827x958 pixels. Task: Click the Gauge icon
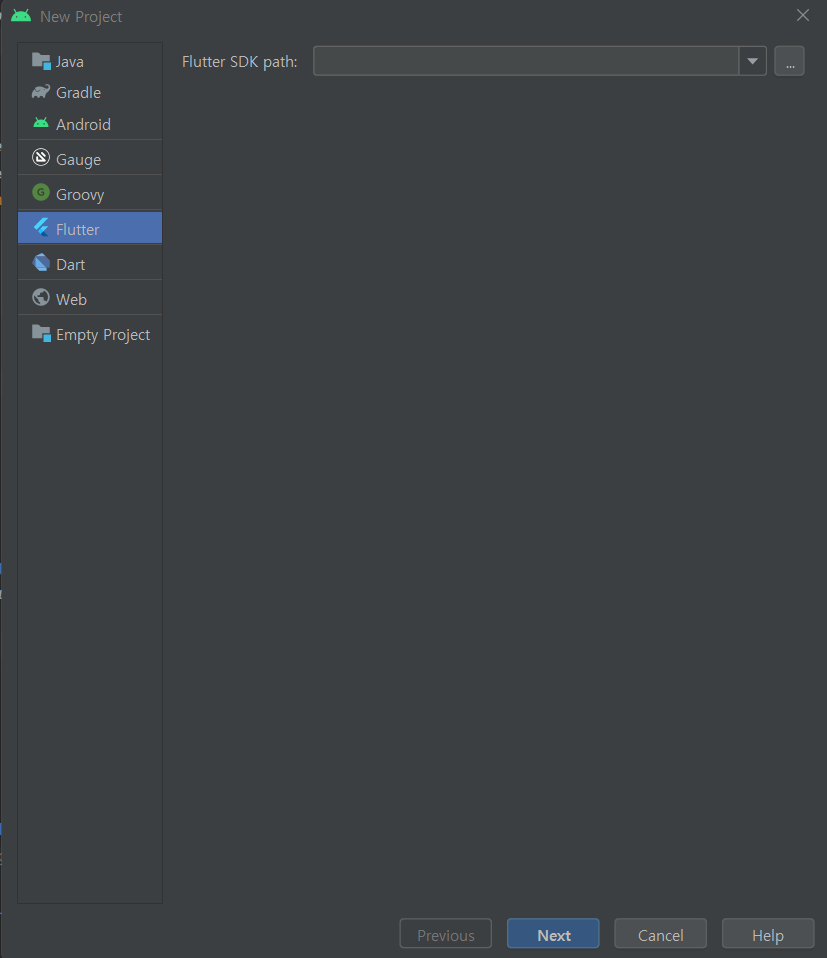tap(41, 158)
